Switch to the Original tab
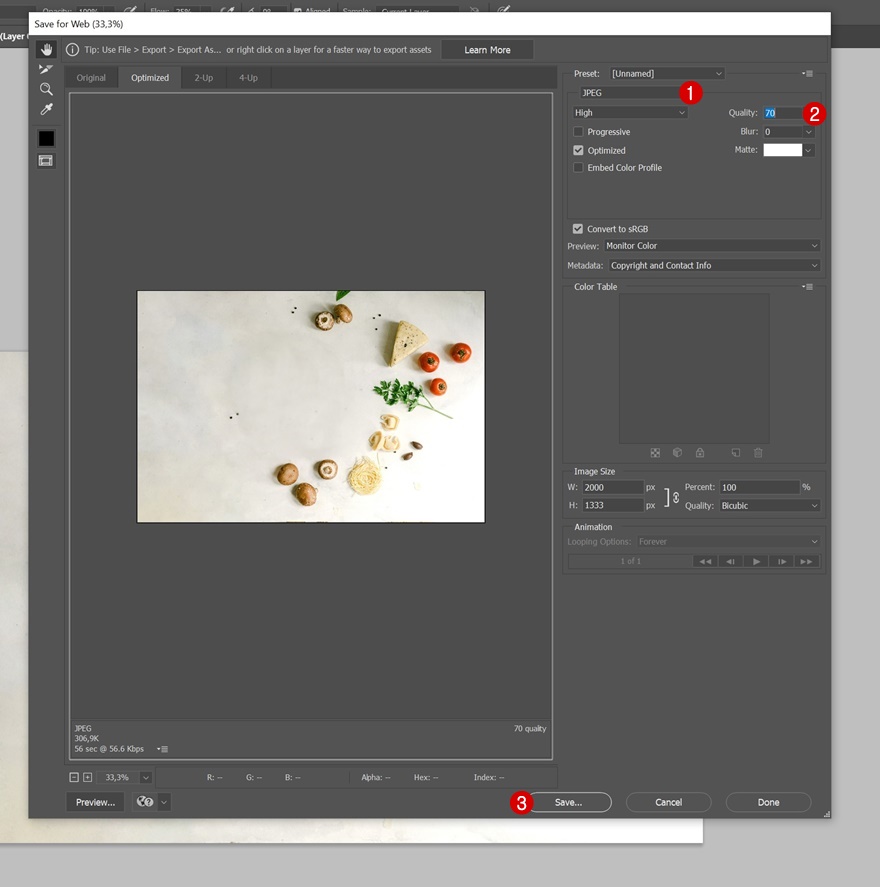The image size is (880, 887). click(91, 78)
